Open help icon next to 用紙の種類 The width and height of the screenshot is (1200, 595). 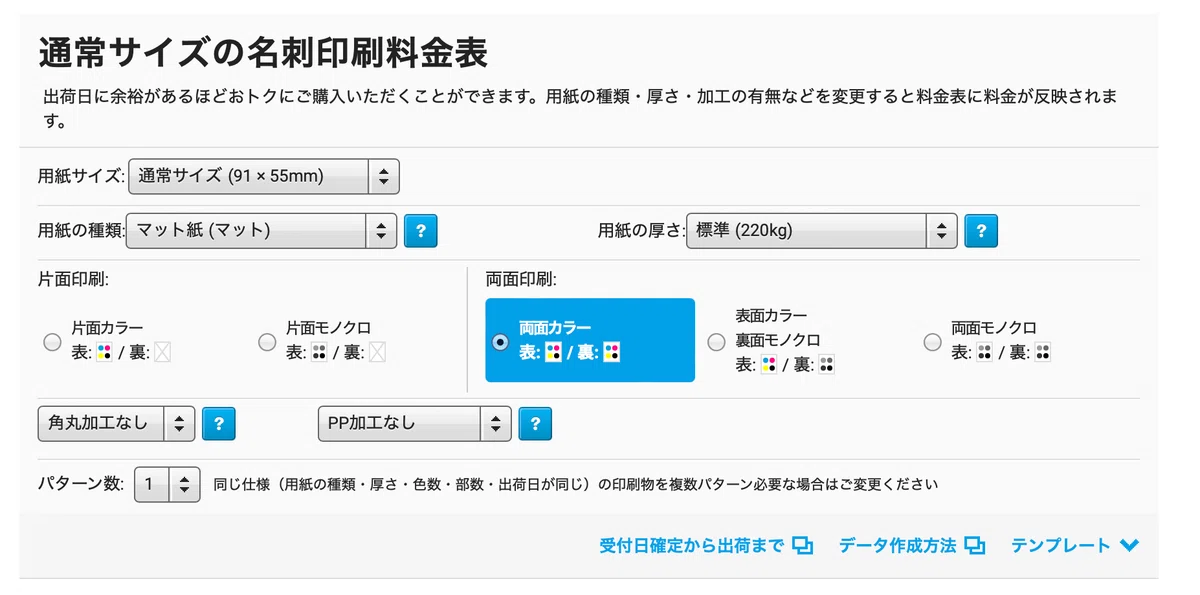tap(421, 231)
